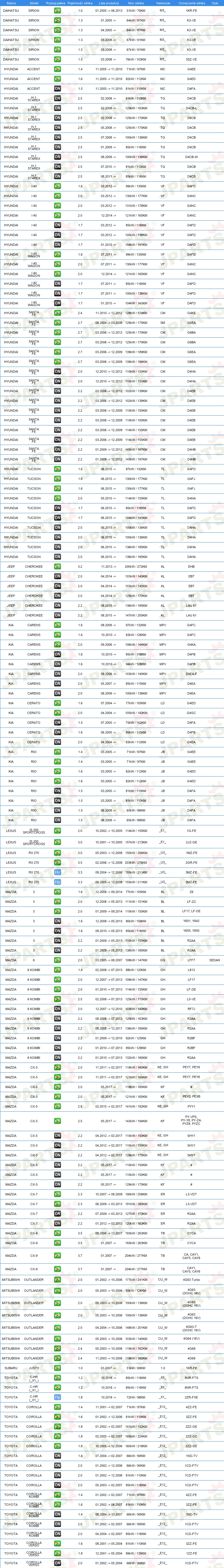Click the petrol icon in the Outlander 4G64 (16V) row
This screenshot has height=1568, width=224.
(58, 1339)
